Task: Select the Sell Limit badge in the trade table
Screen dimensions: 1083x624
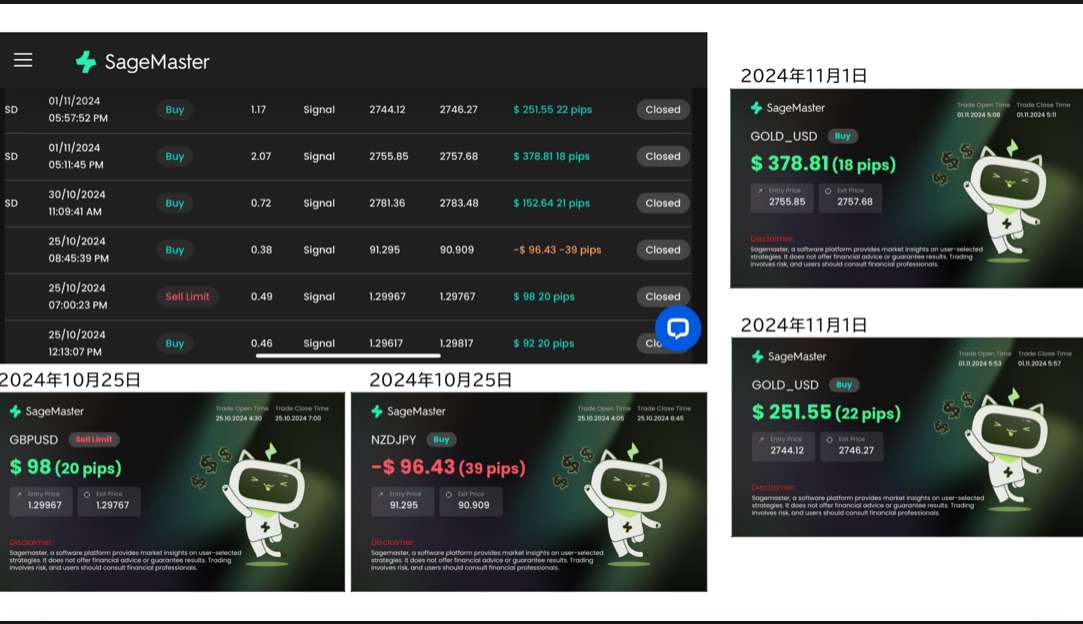Action: [x=188, y=297]
